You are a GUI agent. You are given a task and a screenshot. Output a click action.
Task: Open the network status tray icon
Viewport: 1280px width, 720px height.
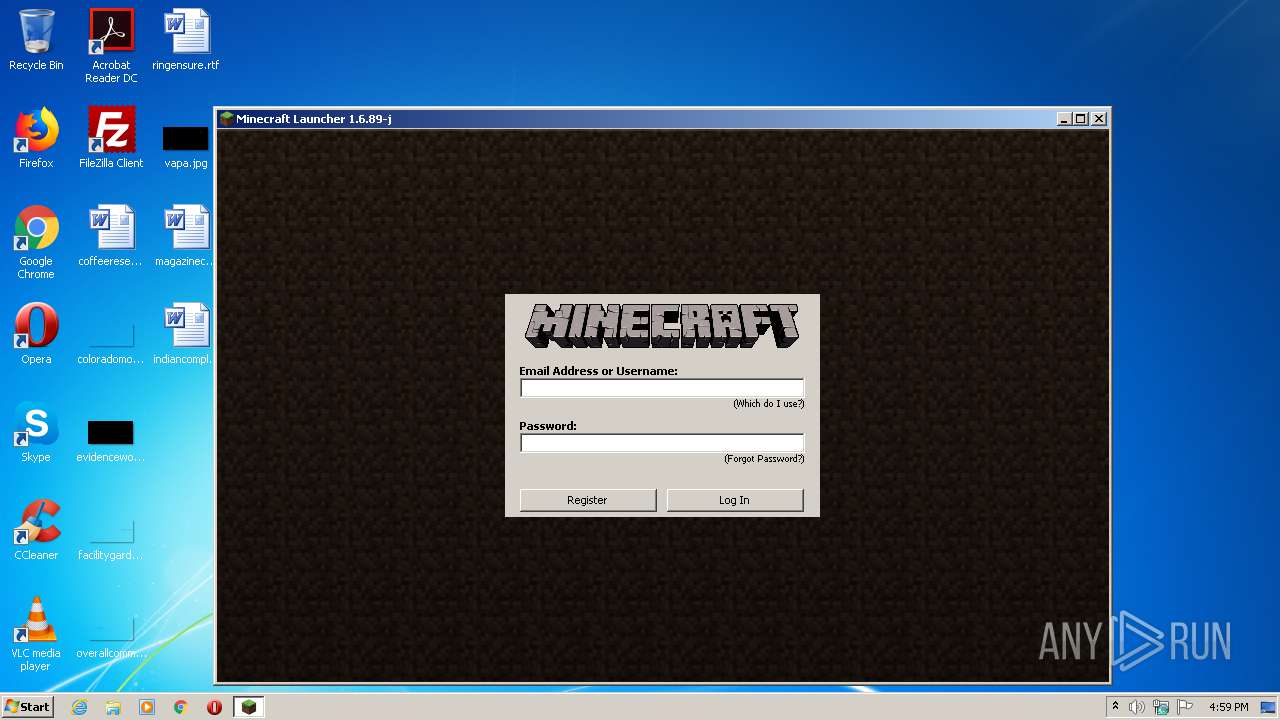coord(1161,707)
